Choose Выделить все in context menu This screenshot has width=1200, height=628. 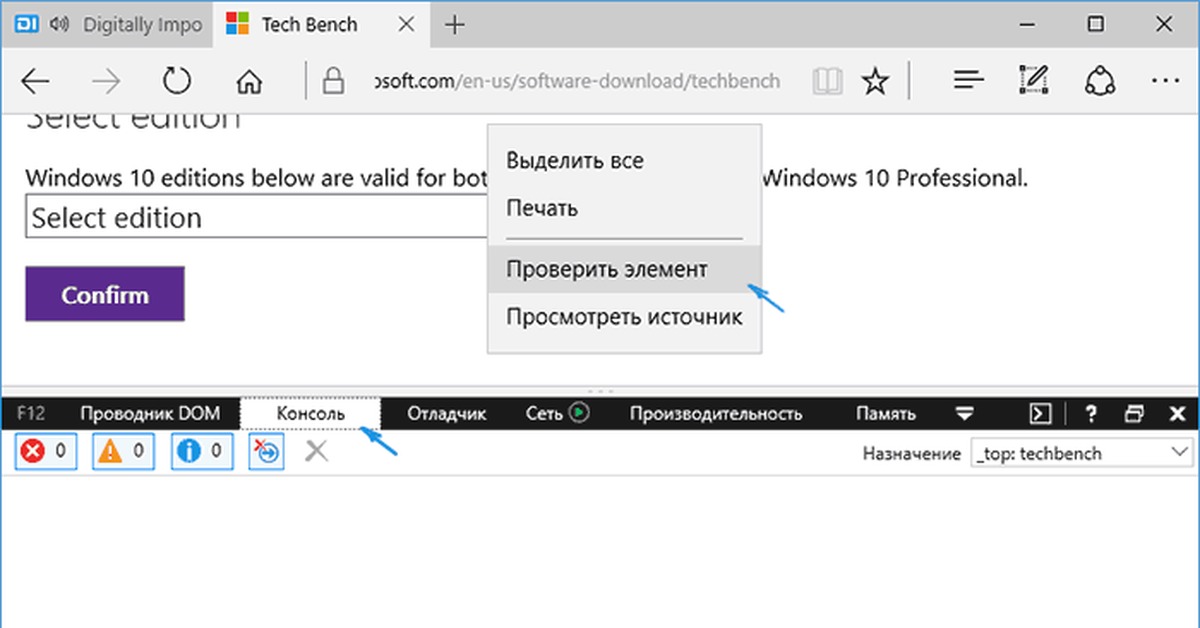click(x=625, y=160)
